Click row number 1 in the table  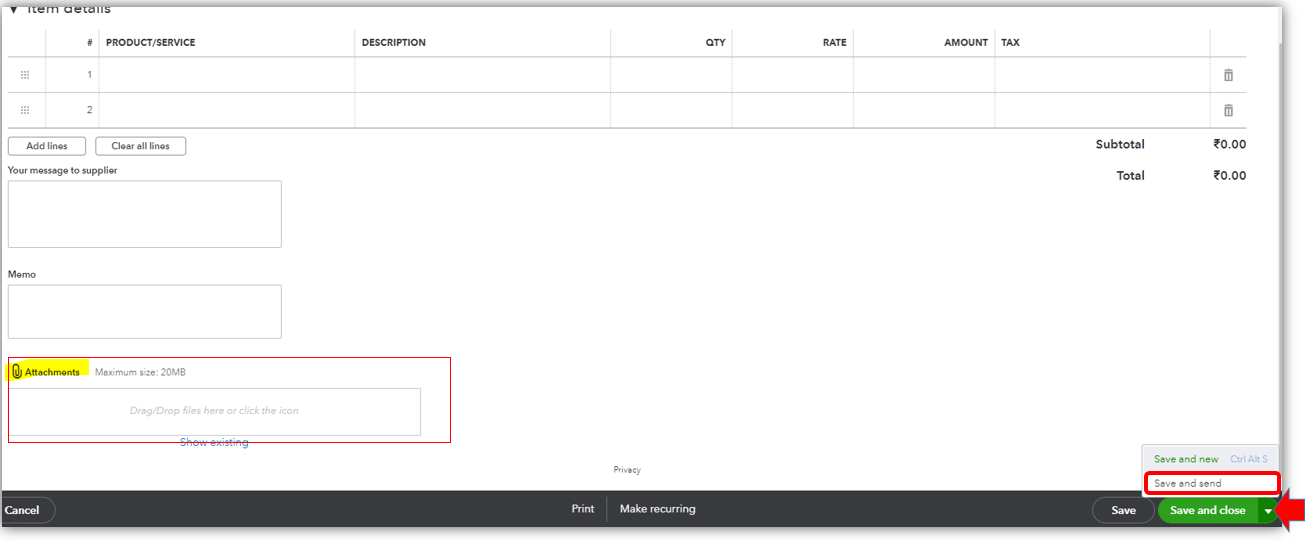(89, 75)
